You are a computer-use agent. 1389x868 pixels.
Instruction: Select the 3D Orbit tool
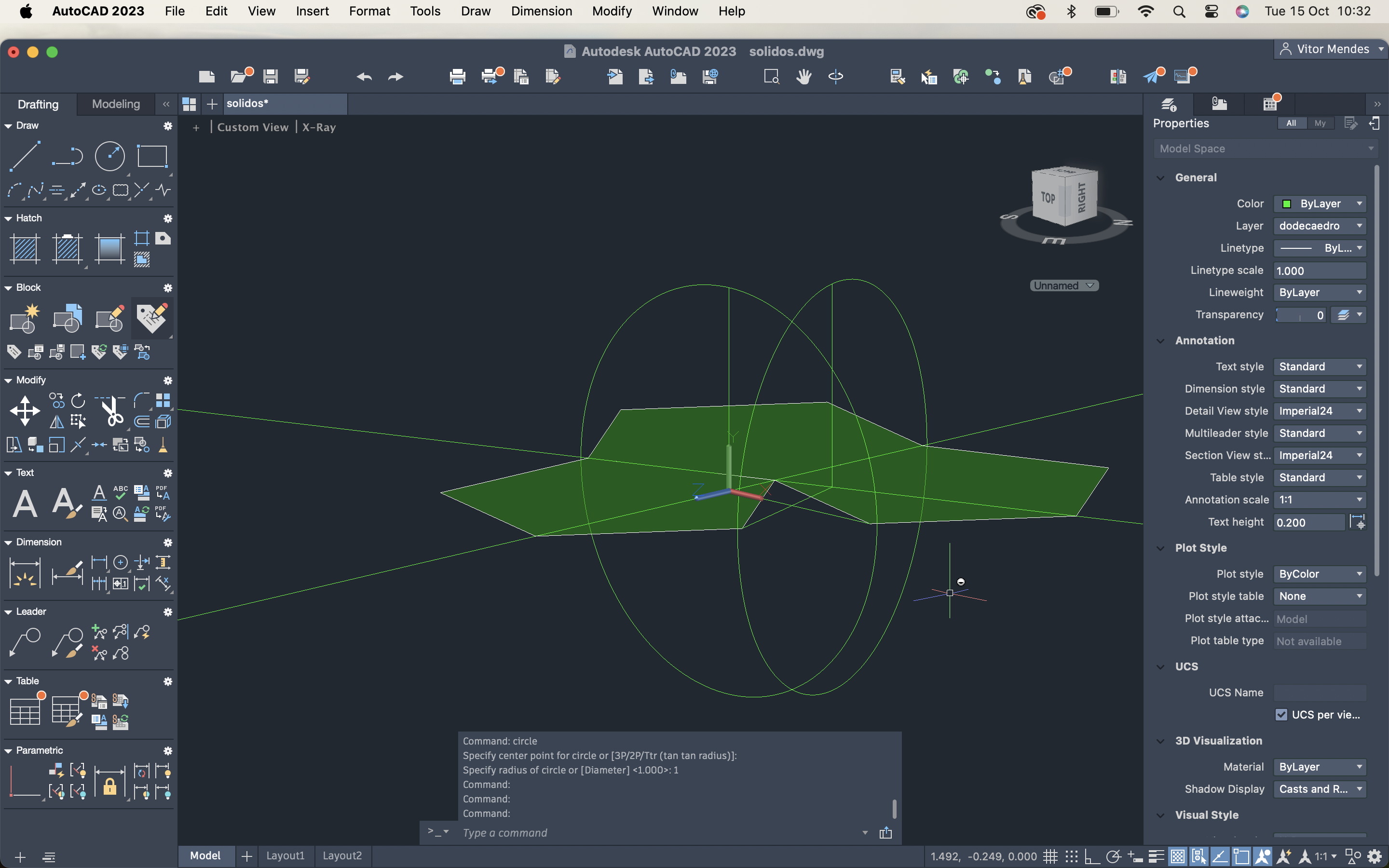pyautogui.click(x=835, y=76)
